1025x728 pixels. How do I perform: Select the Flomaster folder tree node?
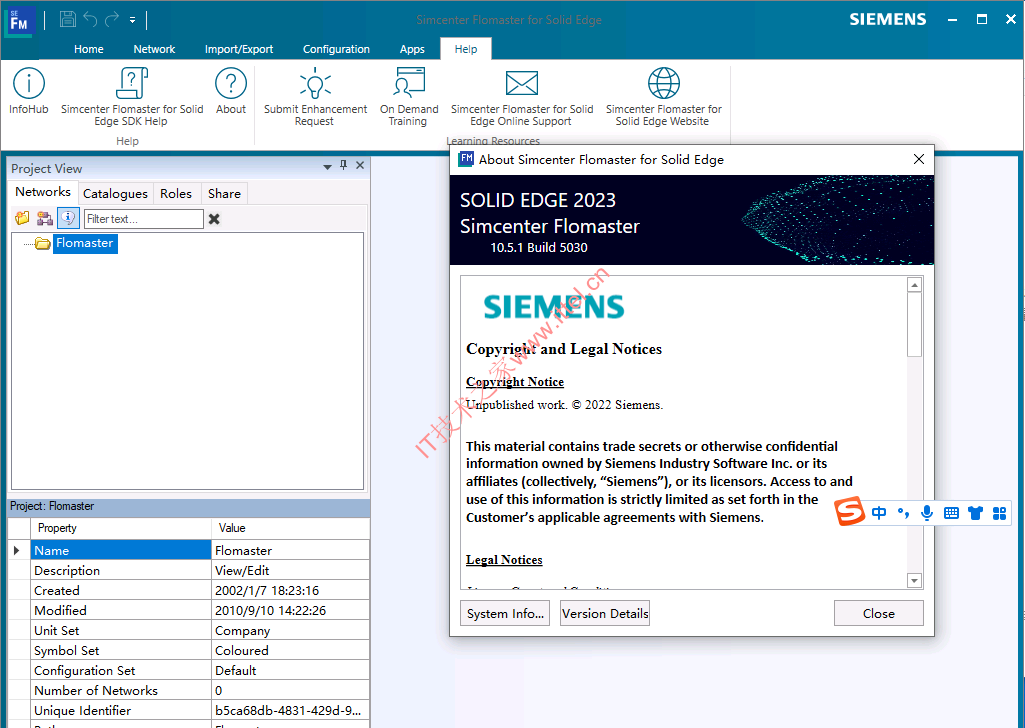click(x=84, y=243)
